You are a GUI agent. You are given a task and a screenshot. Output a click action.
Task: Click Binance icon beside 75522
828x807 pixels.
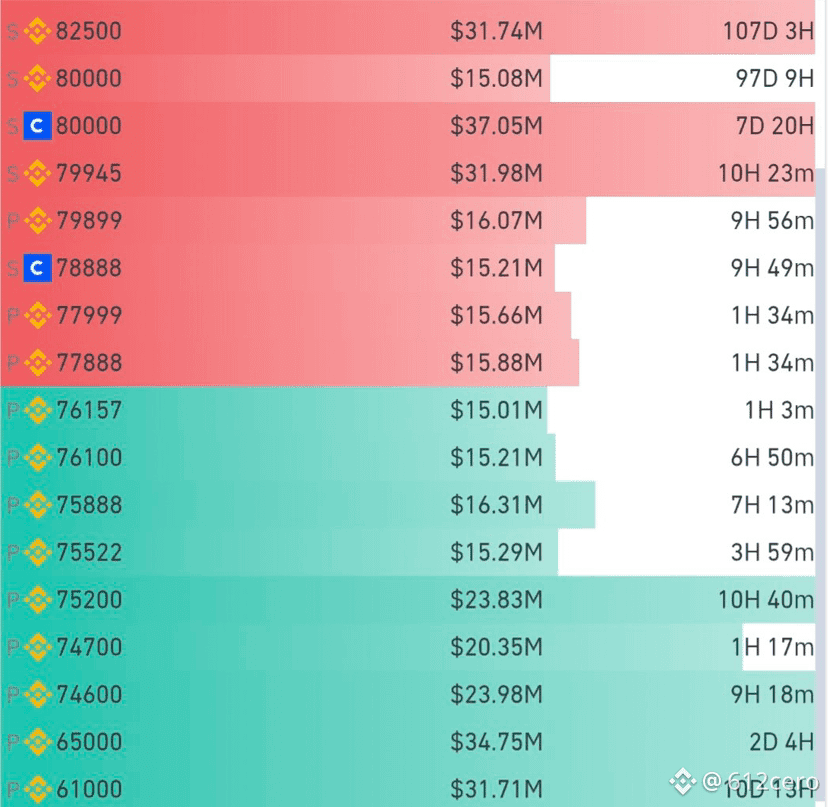click(37, 552)
